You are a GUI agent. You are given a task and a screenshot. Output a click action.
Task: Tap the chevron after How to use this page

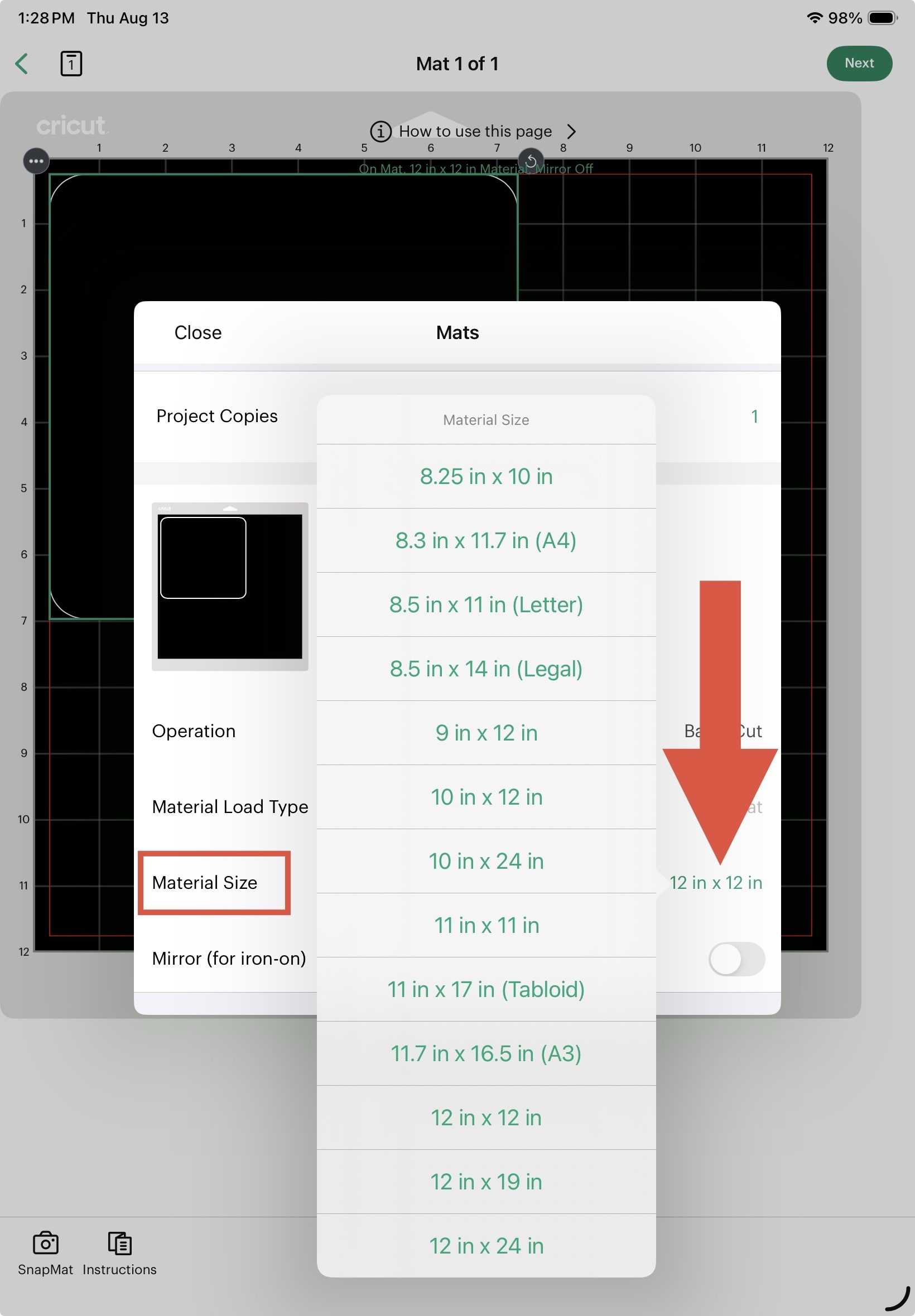570,131
